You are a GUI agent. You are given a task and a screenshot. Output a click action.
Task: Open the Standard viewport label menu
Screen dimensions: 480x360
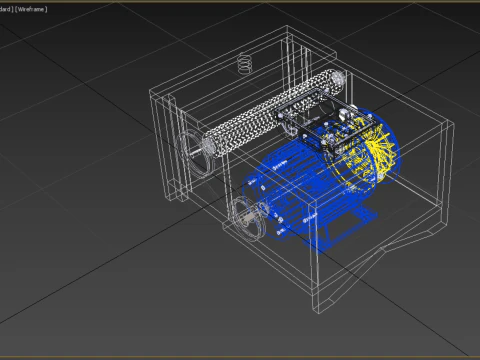(x=6, y=9)
